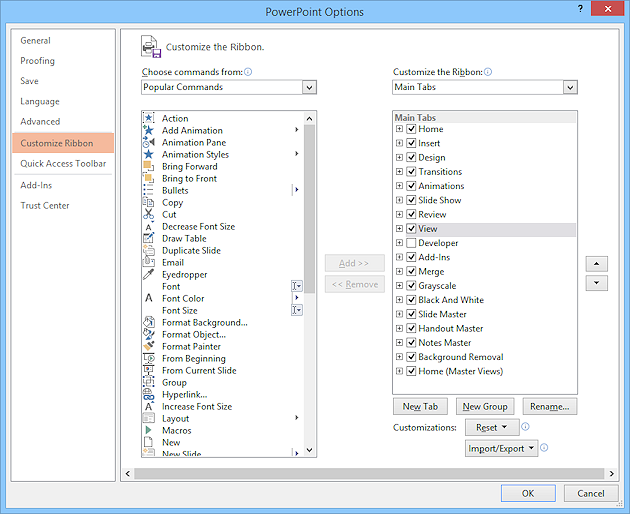Select the Eyedropper icon
The image size is (630, 514).
(149, 274)
